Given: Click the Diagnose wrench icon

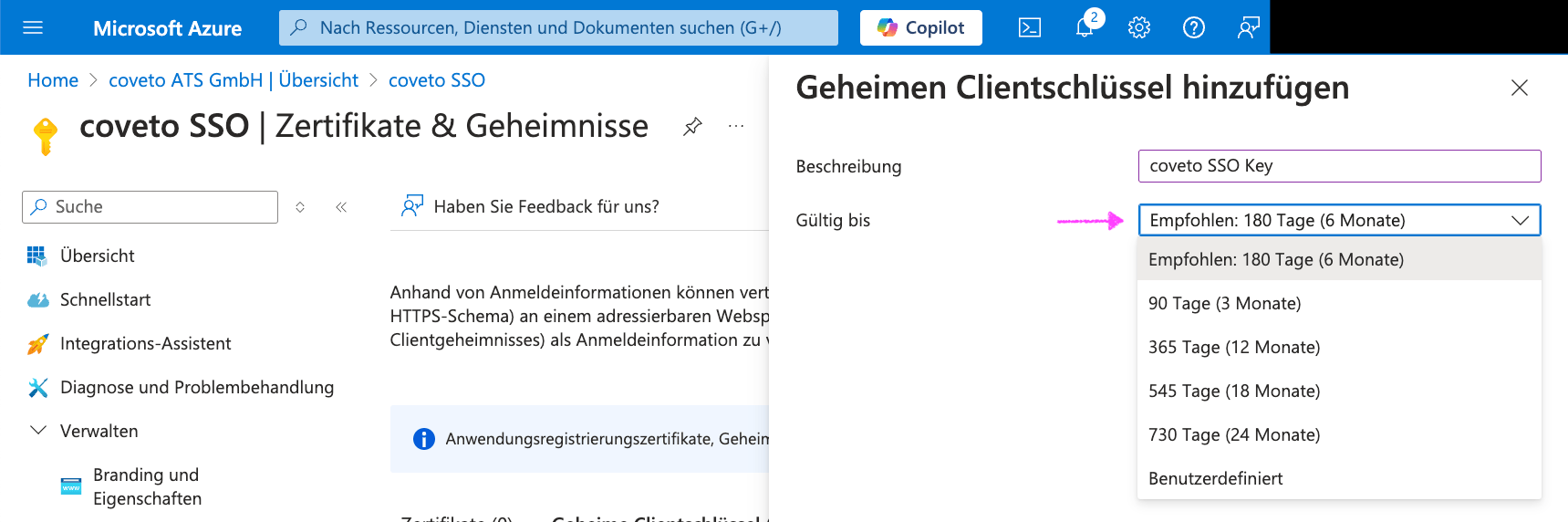Looking at the screenshot, I should click(37, 387).
